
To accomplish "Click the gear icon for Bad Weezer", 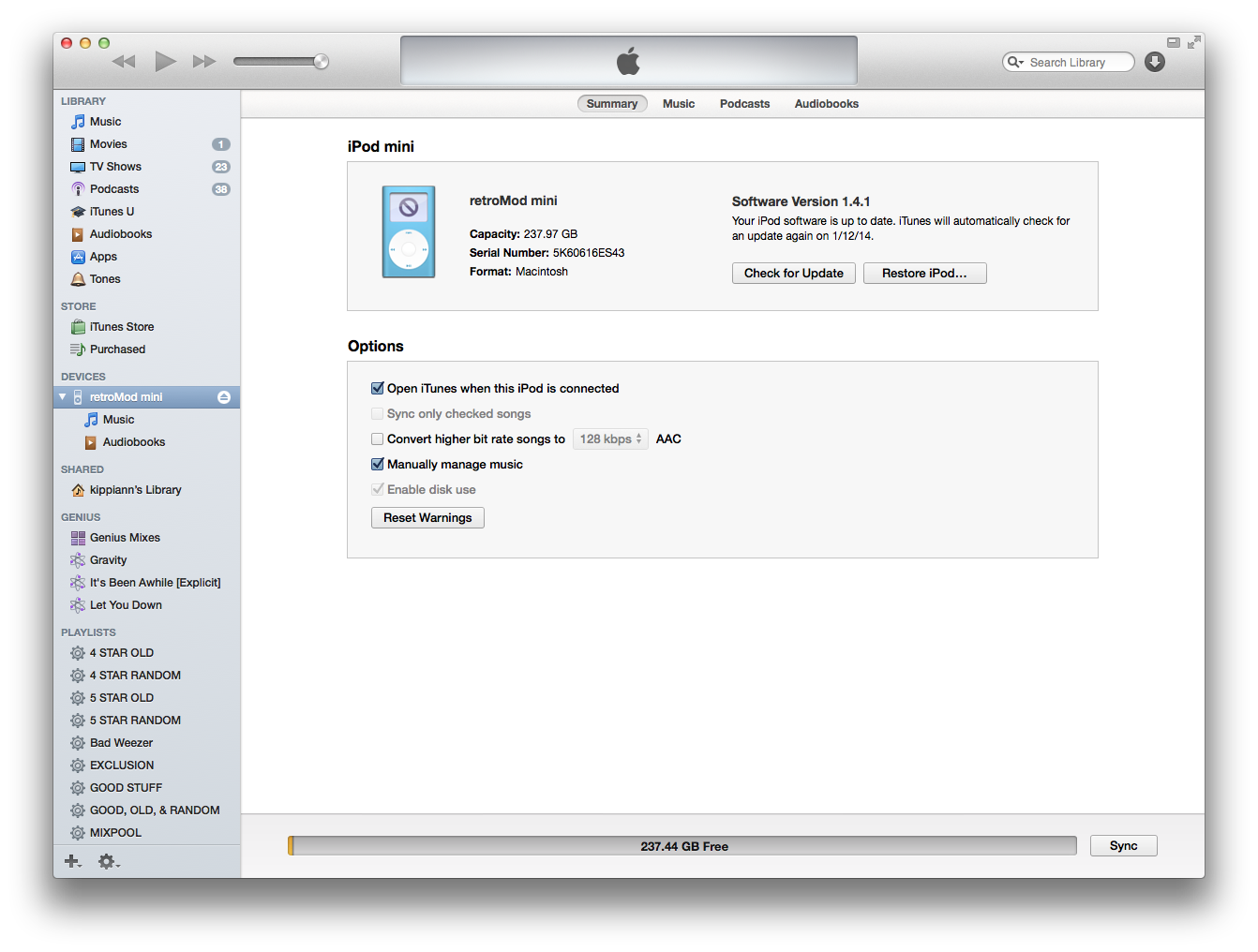I will (x=78, y=743).
